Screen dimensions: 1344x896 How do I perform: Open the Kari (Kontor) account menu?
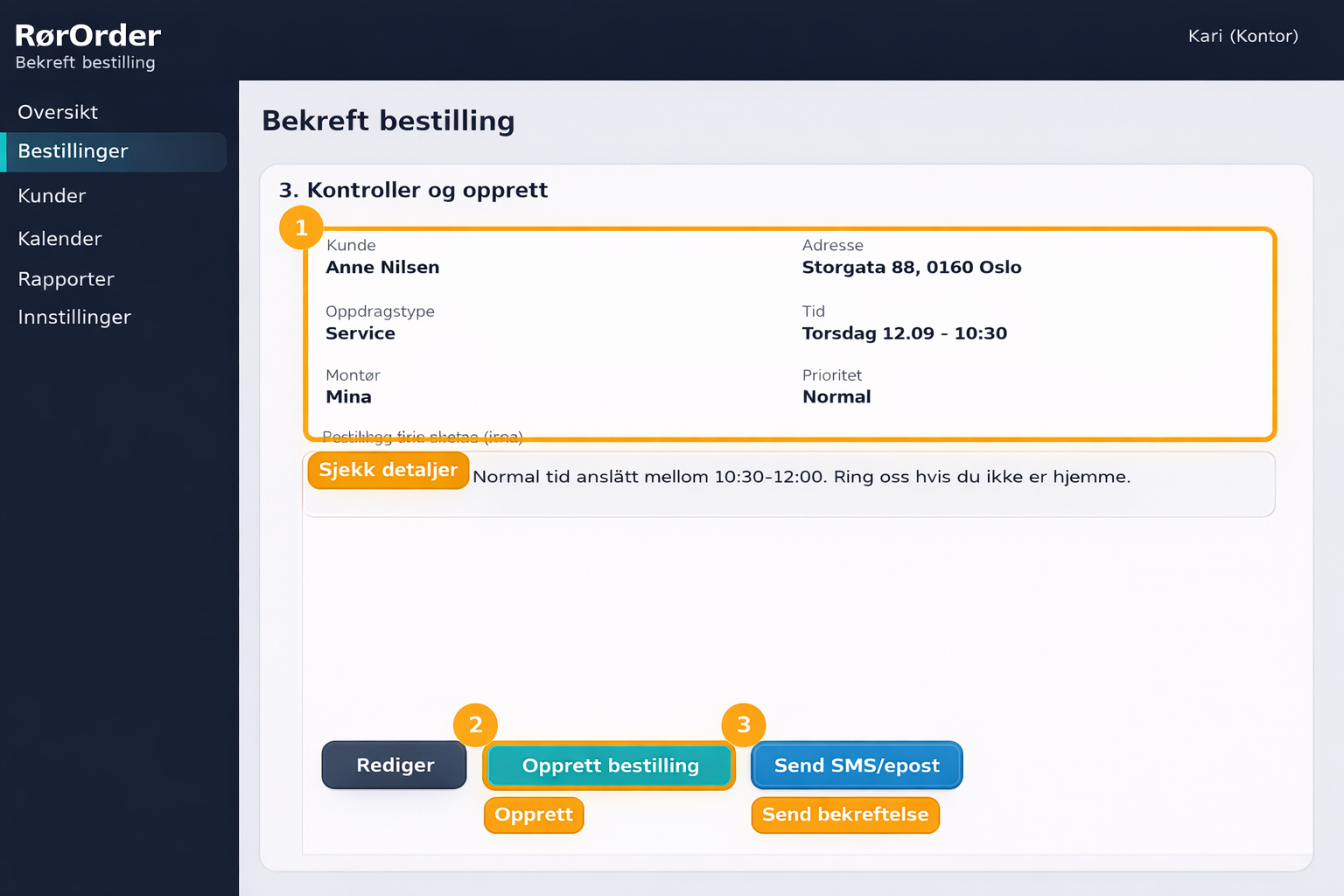[1242, 36]
